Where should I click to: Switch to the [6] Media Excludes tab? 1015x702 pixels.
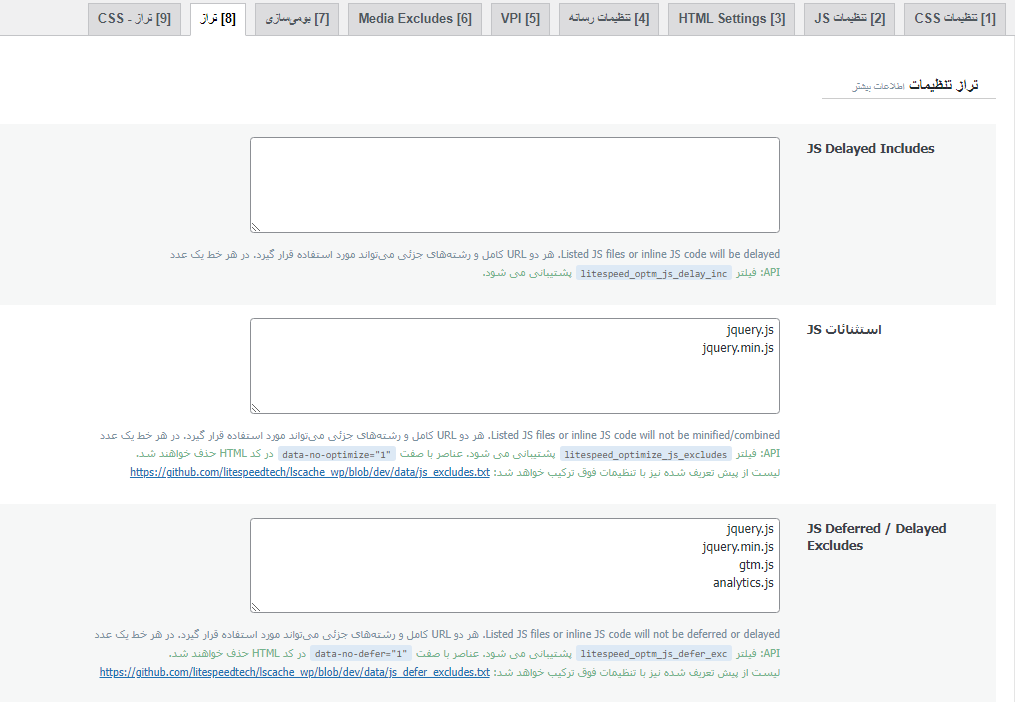coord(414,19)
